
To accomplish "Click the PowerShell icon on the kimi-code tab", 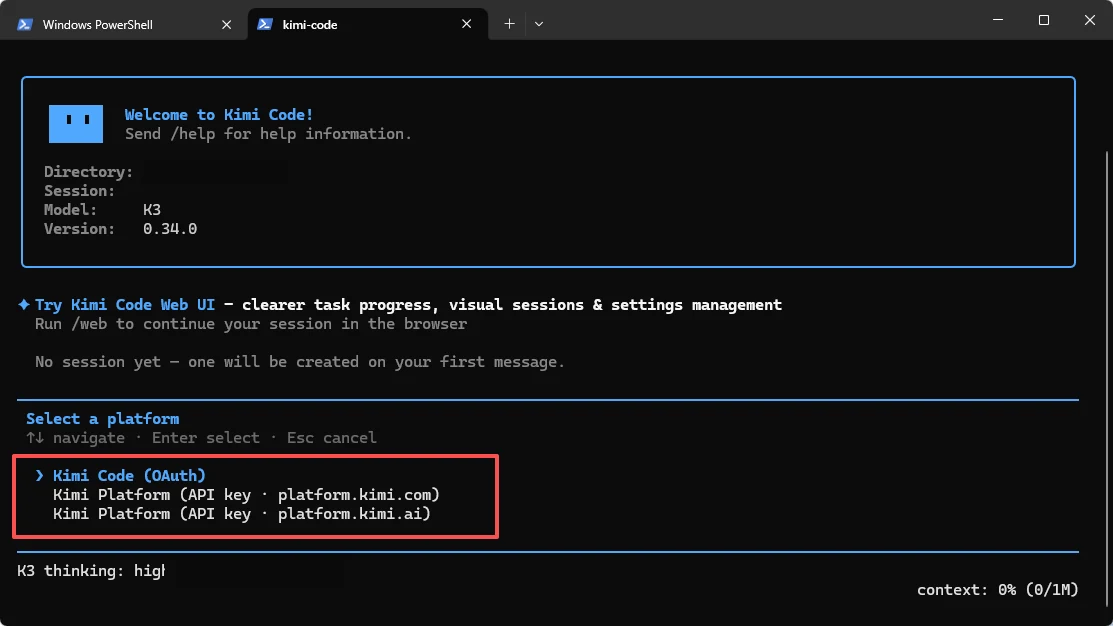I will coord(265,24).
